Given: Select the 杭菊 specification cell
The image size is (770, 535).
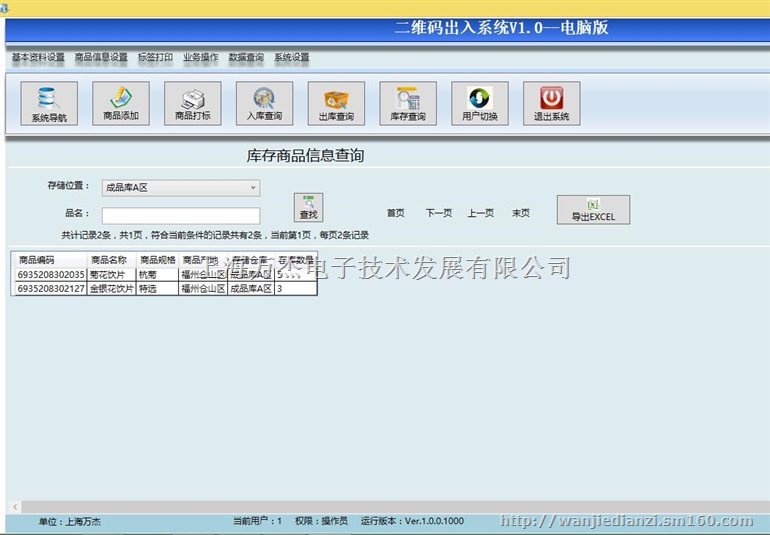Looking at the screenshot, I should 157,275.
